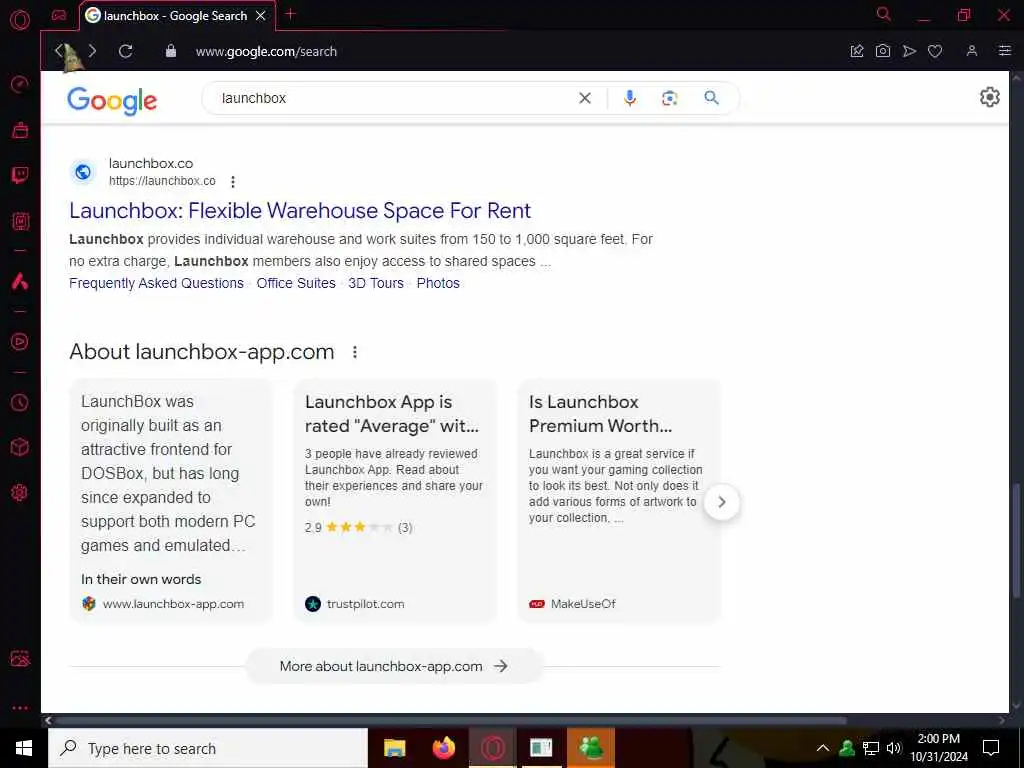The image size is (1024, 768).
Task: Open more options for launchbox.co result
Action: [232, 182]
